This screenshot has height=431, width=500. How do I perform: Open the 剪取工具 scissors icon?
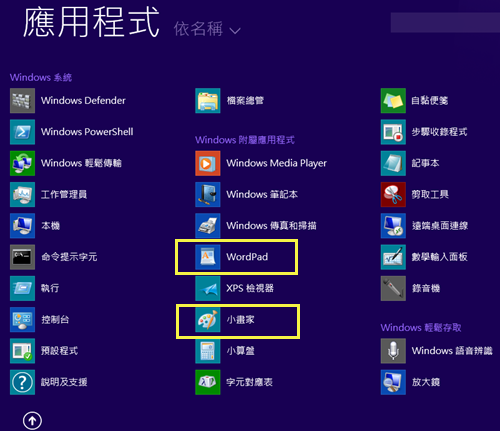(x=393, y=194)
